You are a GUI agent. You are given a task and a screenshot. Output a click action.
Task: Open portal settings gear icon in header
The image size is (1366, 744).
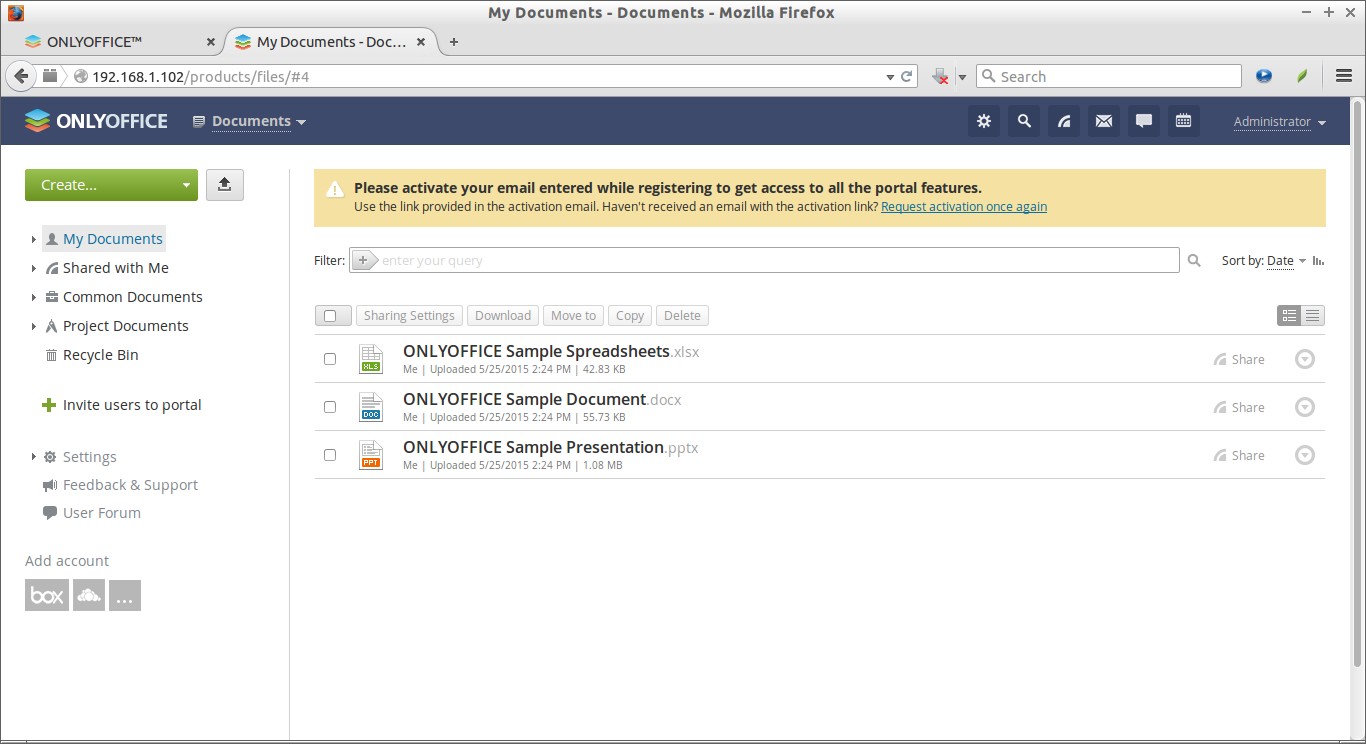984,121
